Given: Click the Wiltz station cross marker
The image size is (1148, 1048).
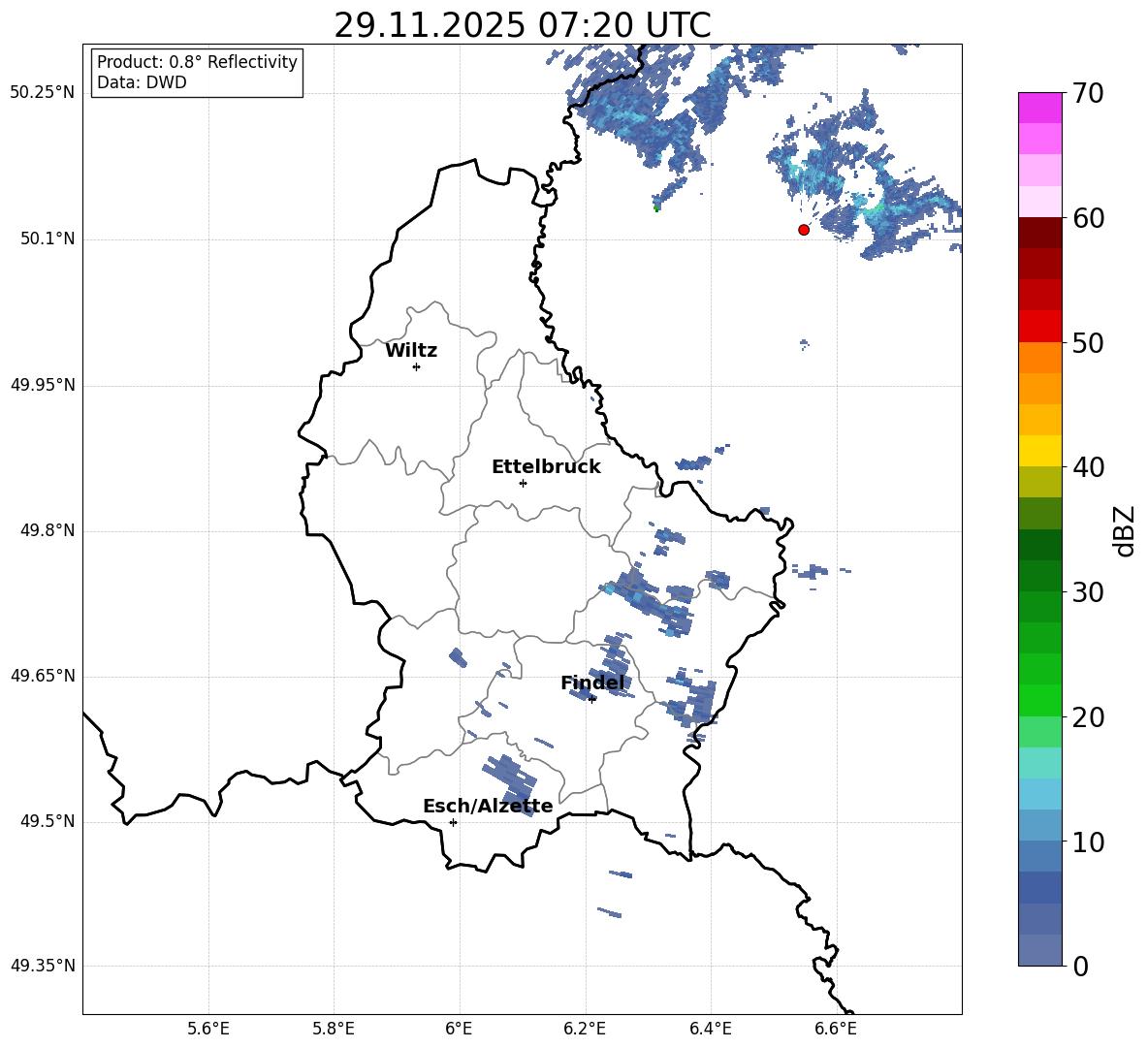Looking at the screenshot, I should pos(417,366).
